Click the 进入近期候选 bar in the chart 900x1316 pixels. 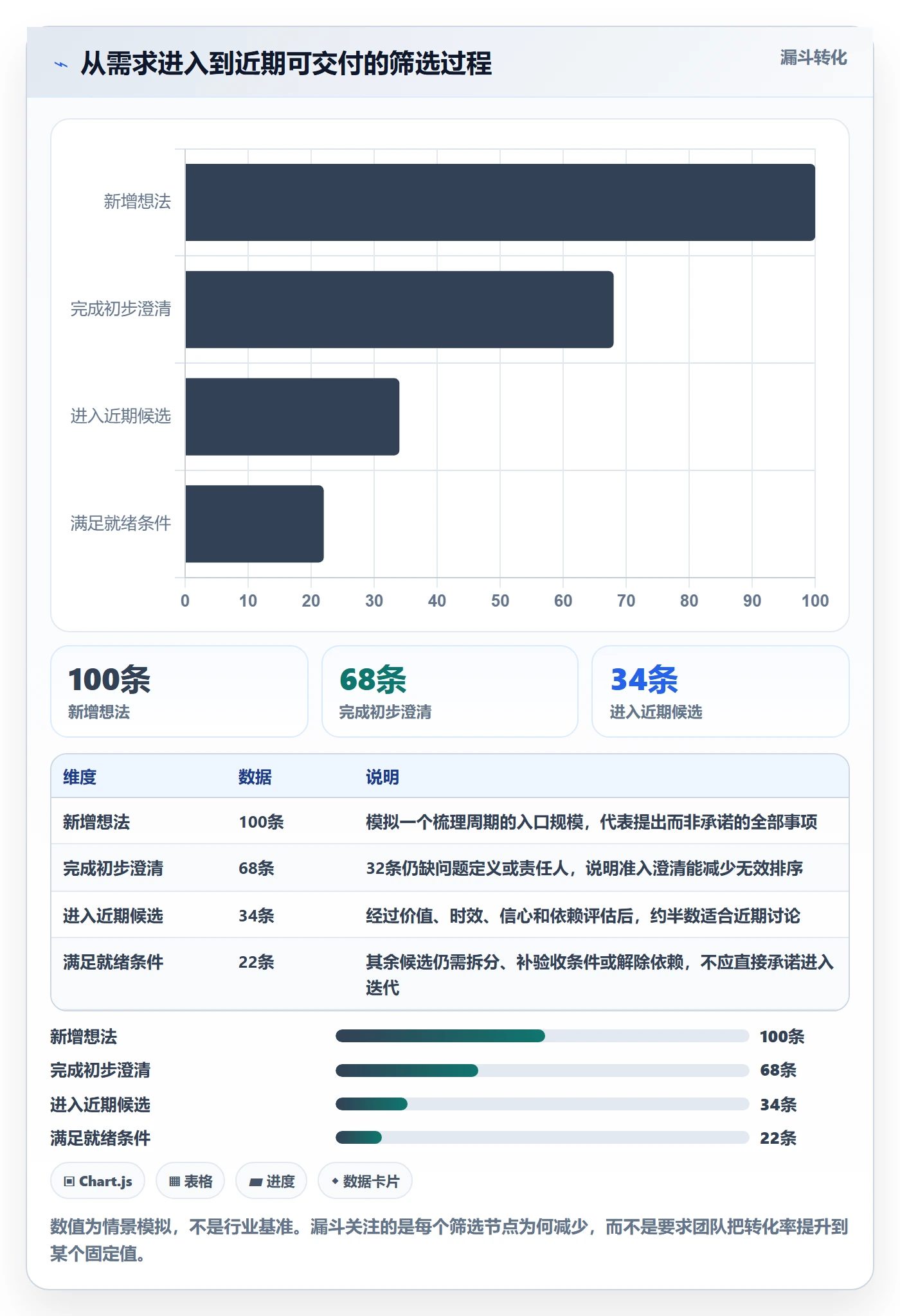pos(292,416)
